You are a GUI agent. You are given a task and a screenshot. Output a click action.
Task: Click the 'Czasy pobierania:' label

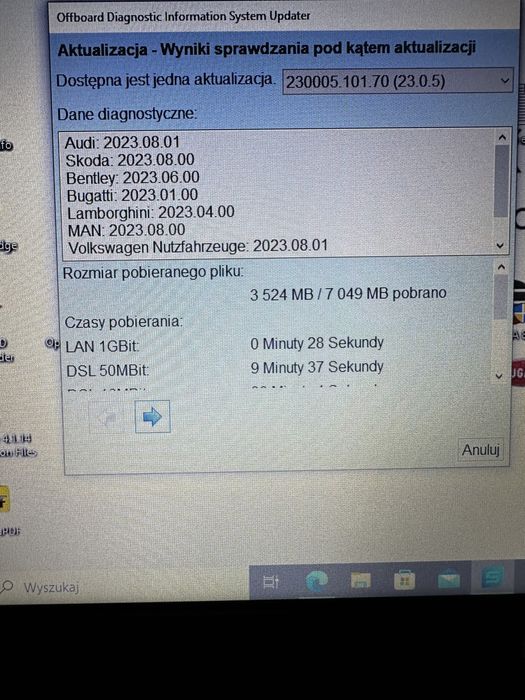[x=124, y=321]
